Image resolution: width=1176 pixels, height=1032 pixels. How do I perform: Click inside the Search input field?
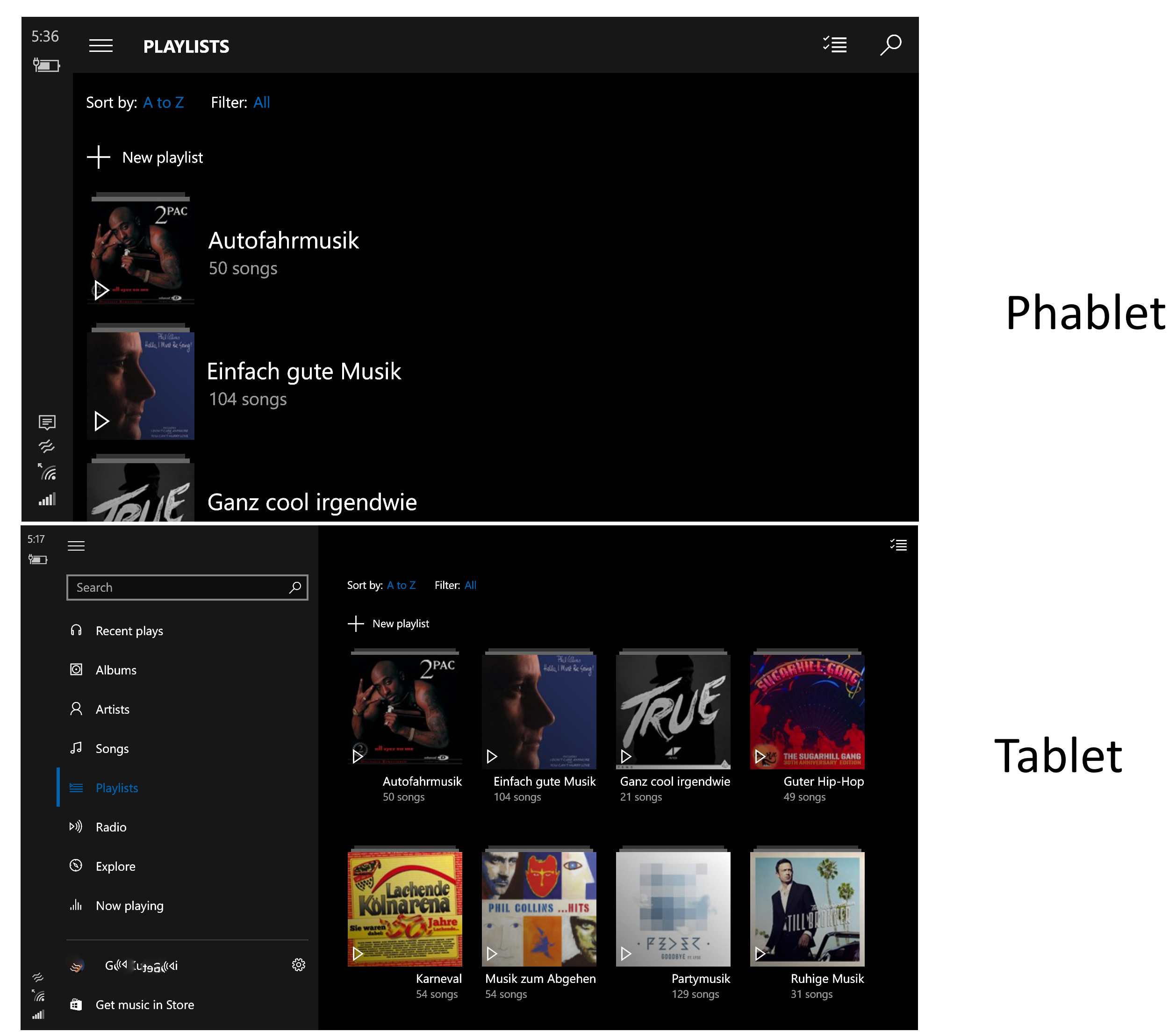(x=179, y=588)
